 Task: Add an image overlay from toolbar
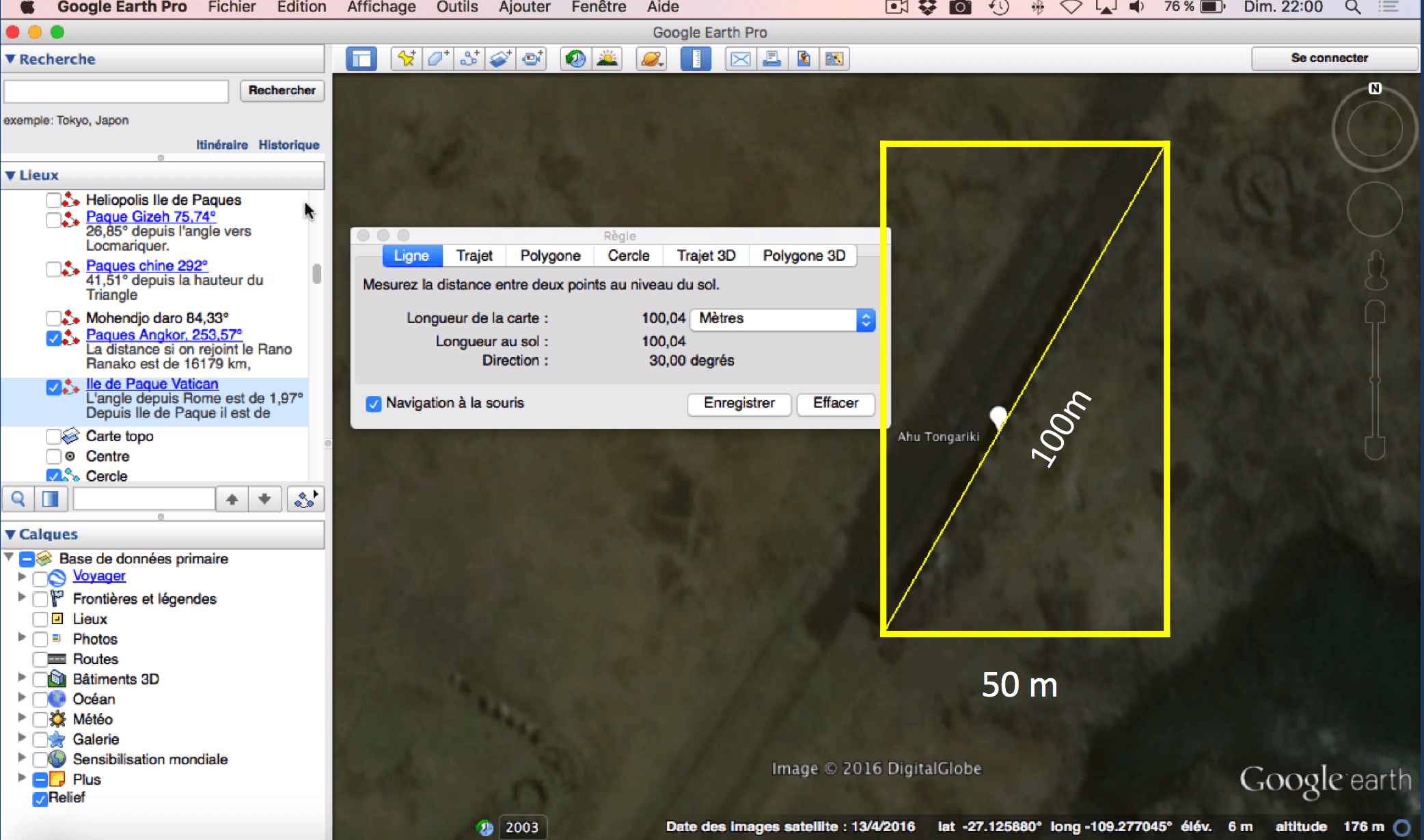pyautogui.click(x=501, y=59)
